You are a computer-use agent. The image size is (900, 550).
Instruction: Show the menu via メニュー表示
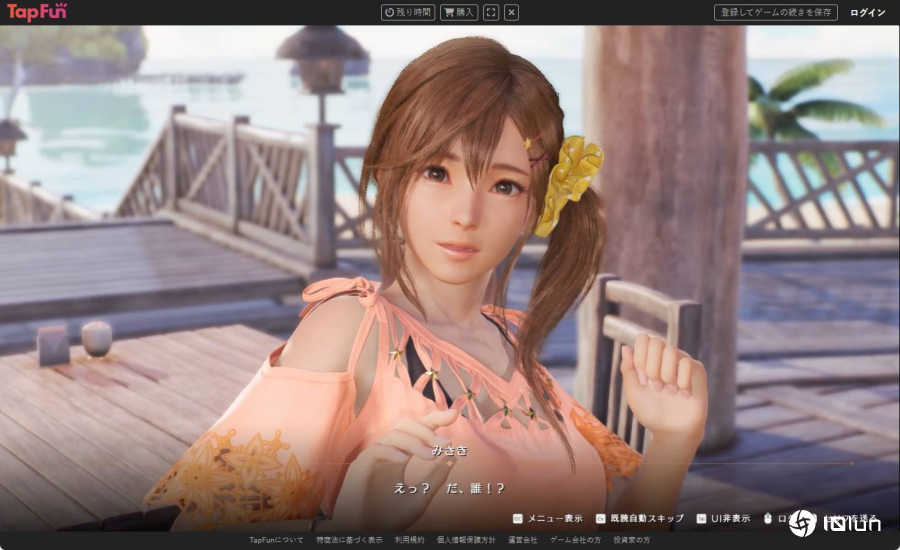[547, 519]
